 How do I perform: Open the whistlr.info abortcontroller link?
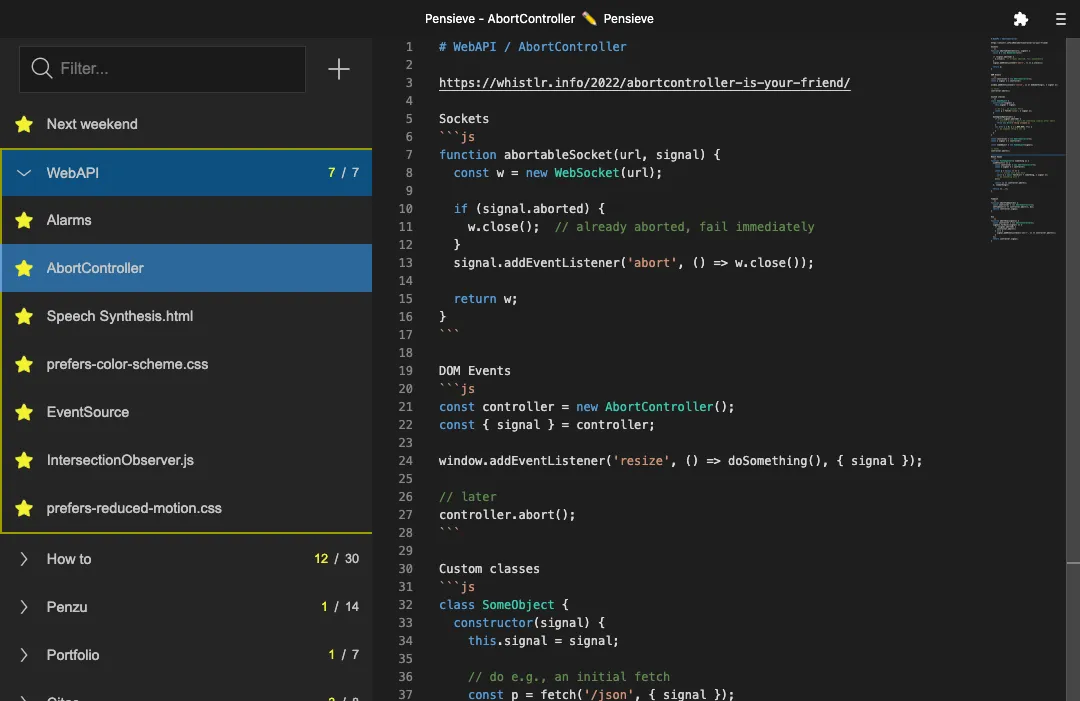644,83
